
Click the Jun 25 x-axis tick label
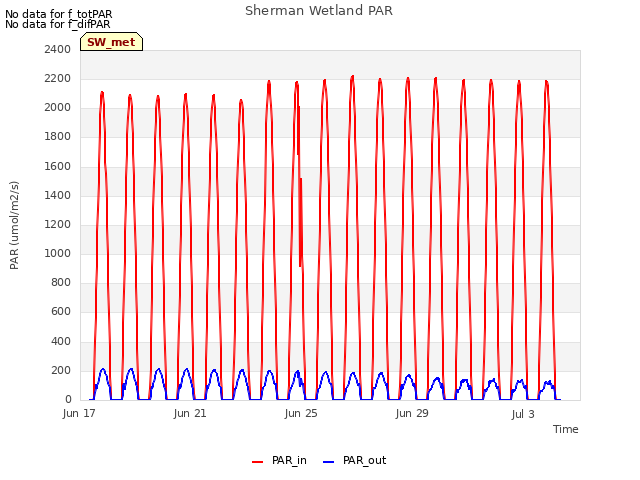(x=301, y=414)
